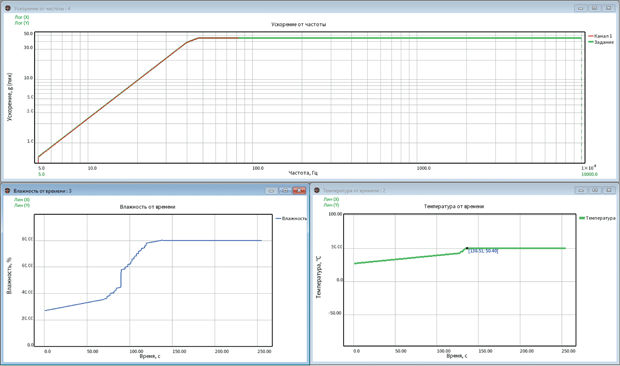Click the 100.00 tick on temperature axis
The height and width of the screenshot is (366, 620).
tap(335, 214)
